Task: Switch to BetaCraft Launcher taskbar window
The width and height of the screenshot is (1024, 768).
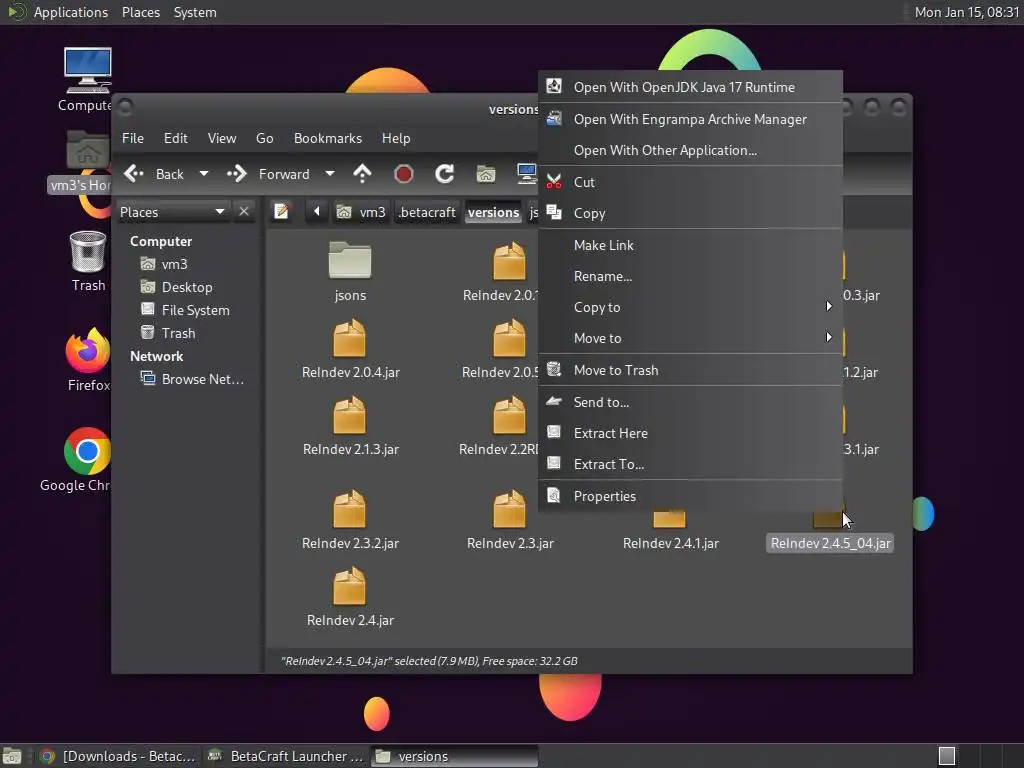Action: pos(285,756)
